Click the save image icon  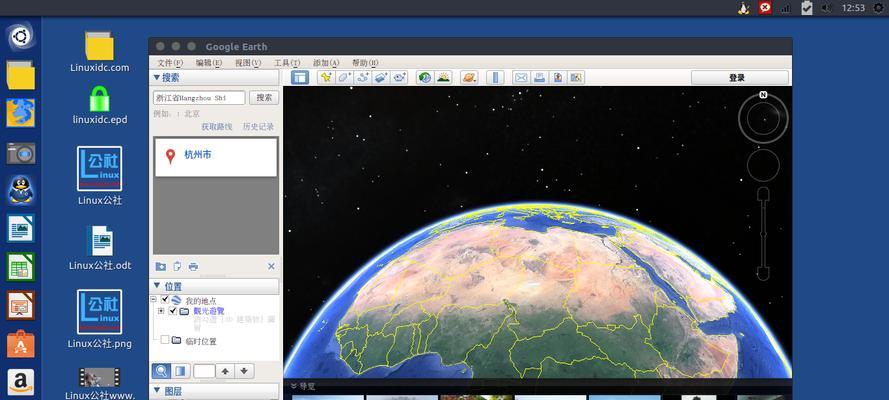click(x=558, y=78)
